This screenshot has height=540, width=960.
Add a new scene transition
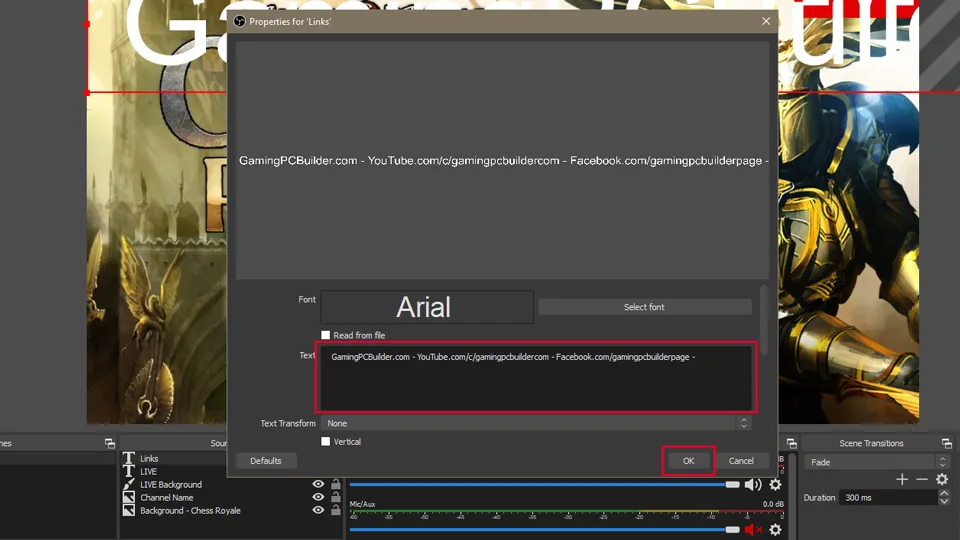[902, 479]
